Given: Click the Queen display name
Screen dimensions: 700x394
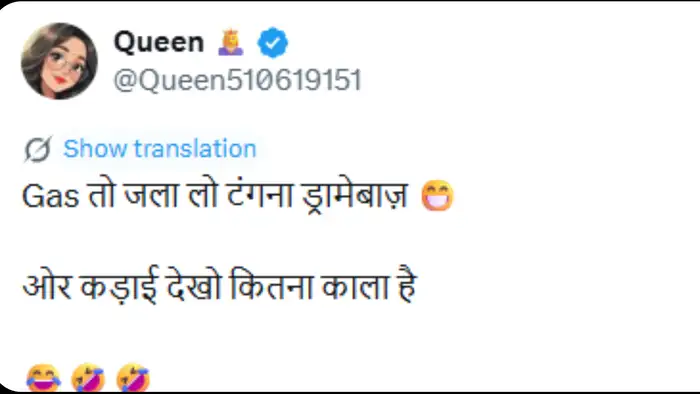Looking at the screenshot, I should click(159, 42).
